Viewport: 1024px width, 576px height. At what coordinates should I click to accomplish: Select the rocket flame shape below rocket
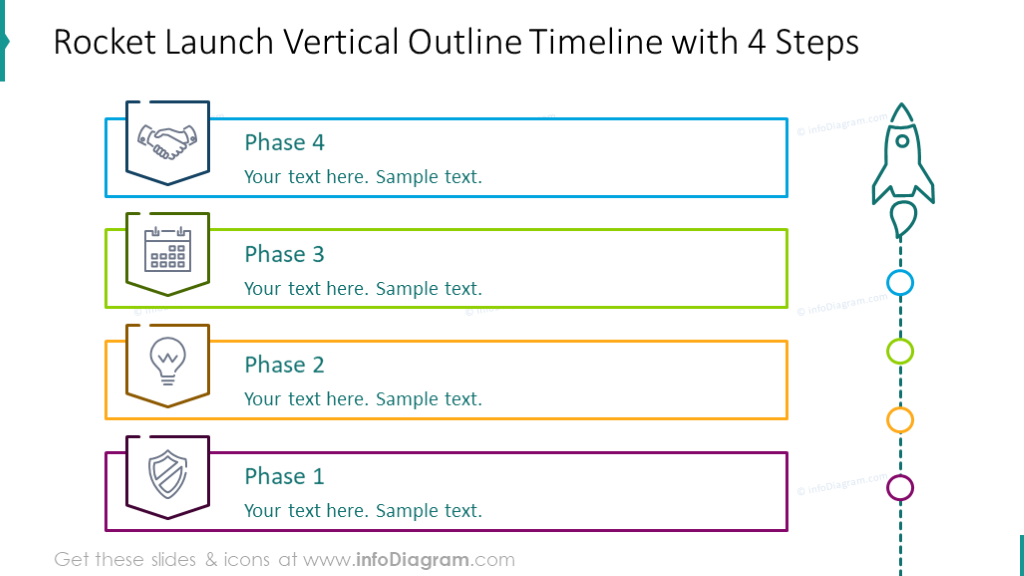903,219
